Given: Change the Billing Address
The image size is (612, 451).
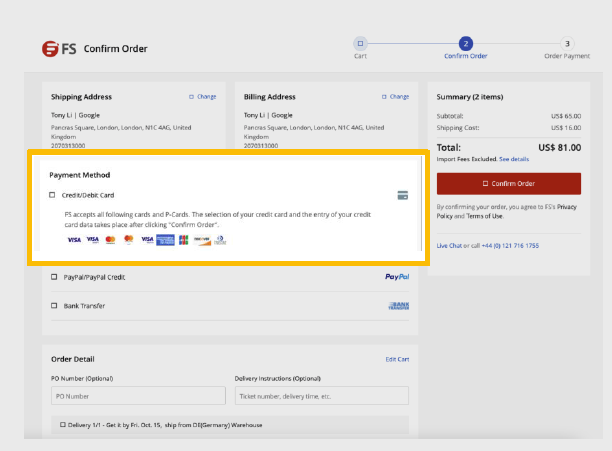Looking at the screenshot, I should (x=395, y=97).
